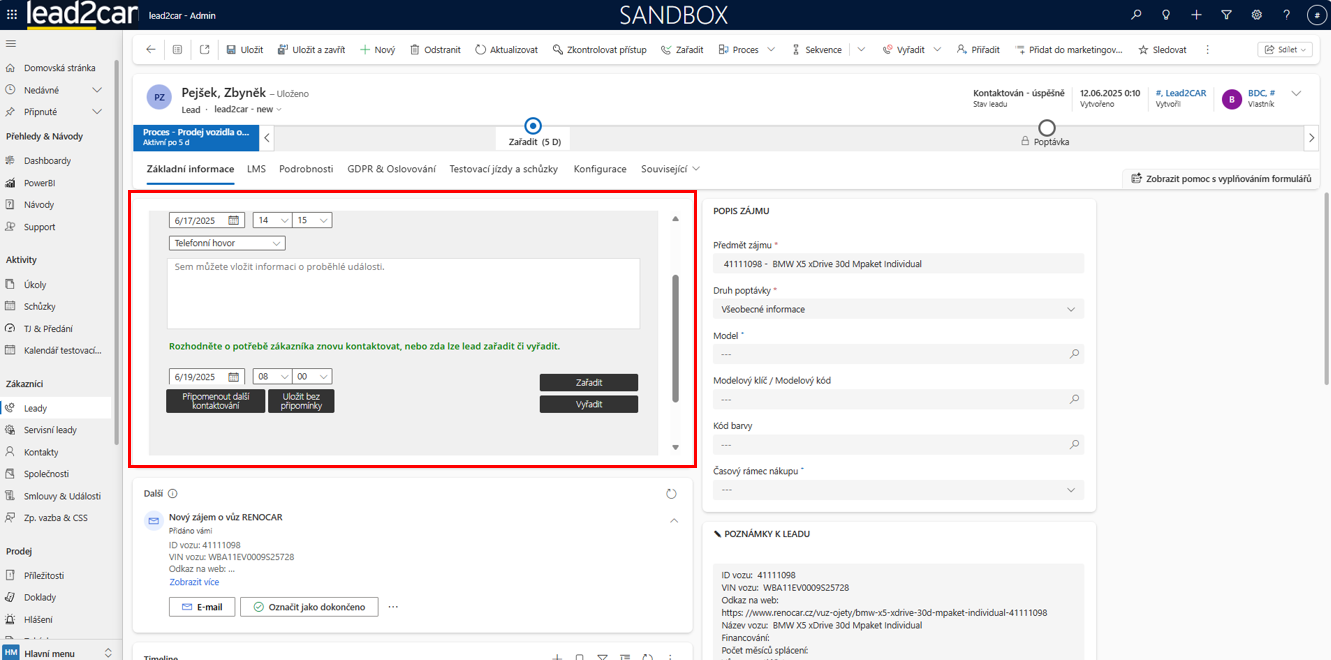The image size is (1331, 660).
Task: Click the Uložit save icon in toolbar
Action: tap(231, 50)
